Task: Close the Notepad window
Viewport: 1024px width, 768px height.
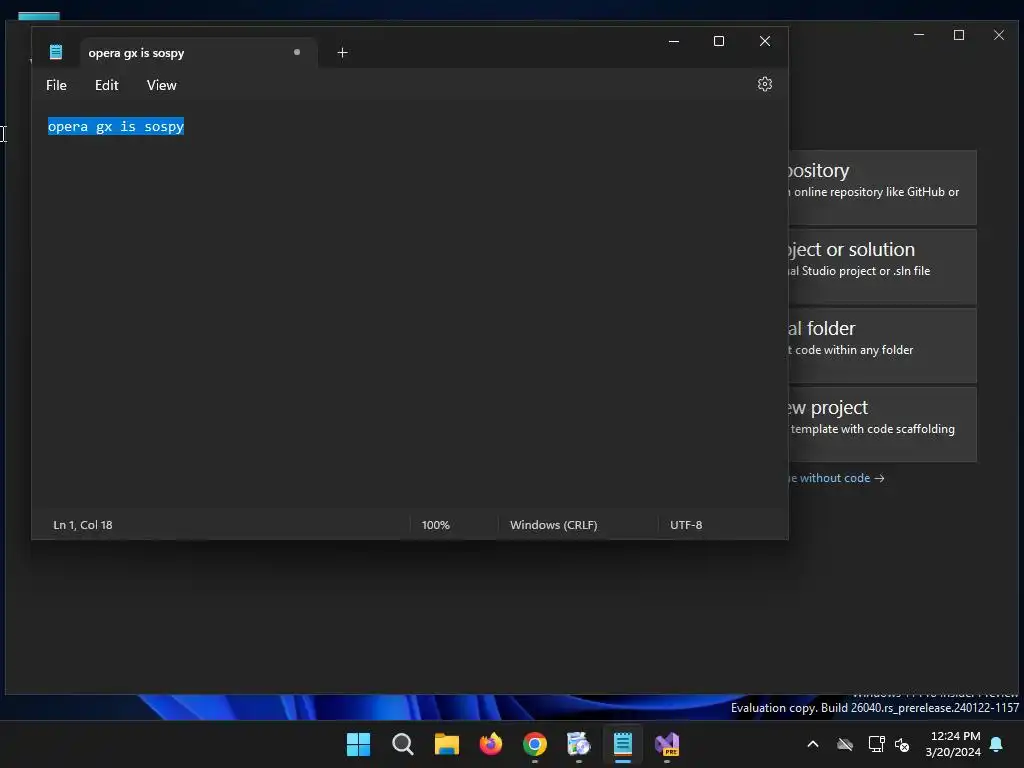Action: pos(765,41)
